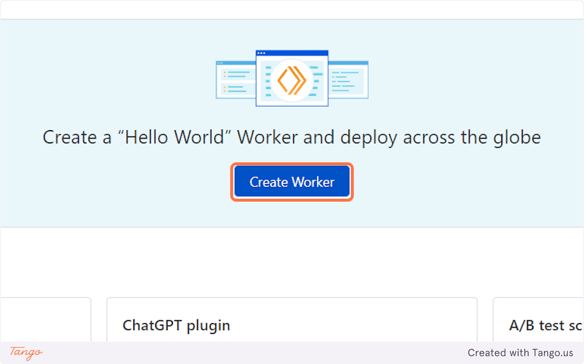Viewport: 584px width, 364px height.
Task: Select the A/B test template card
Action: tap(539, 320)
